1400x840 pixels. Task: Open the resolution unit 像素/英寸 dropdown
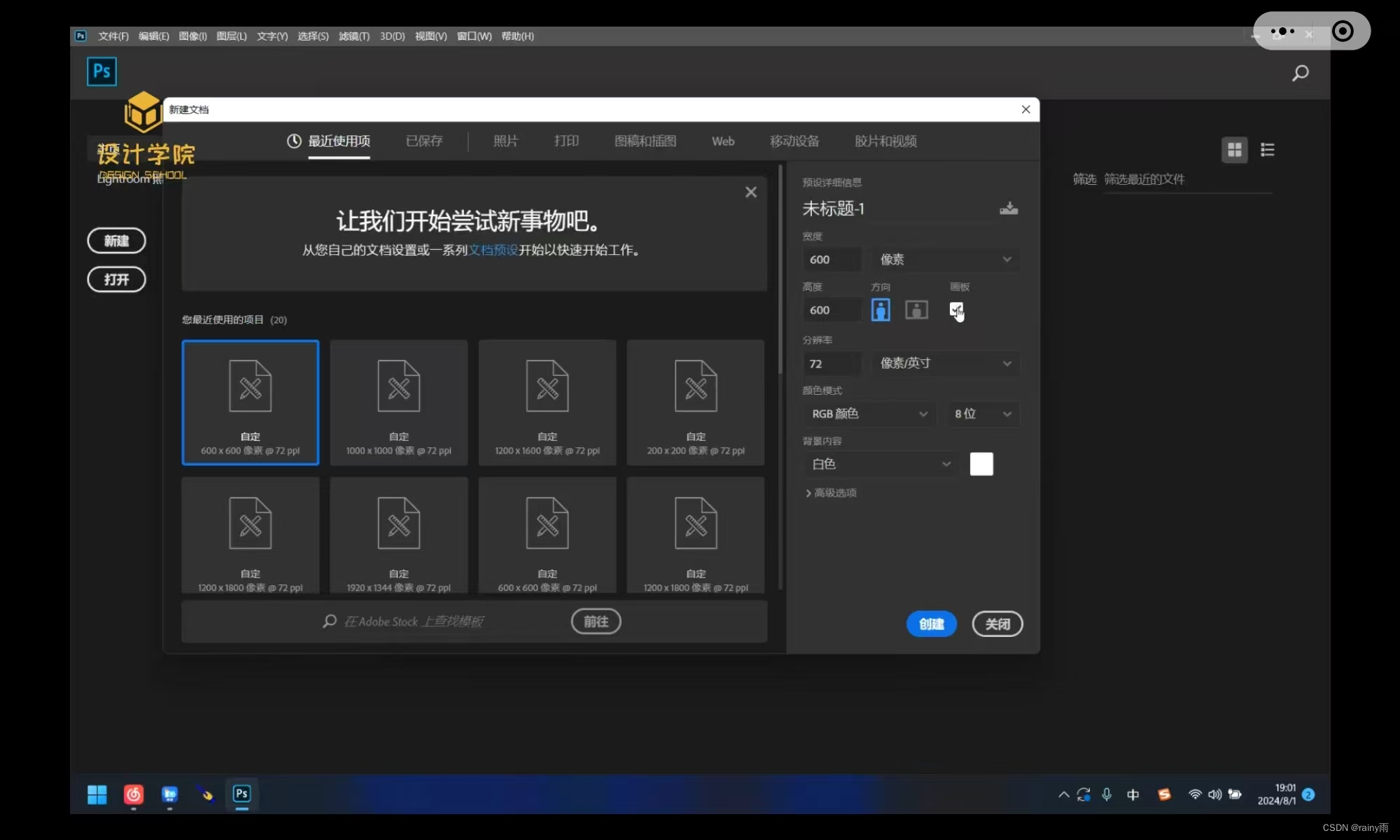[945, 363]
